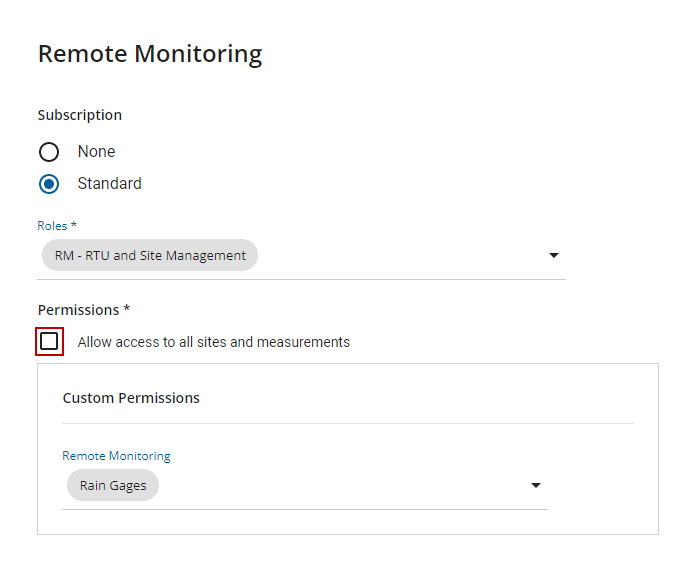Click the Custom Permissions heading
This screenshot has width=692, height=579.
click(x=131, y=398)
